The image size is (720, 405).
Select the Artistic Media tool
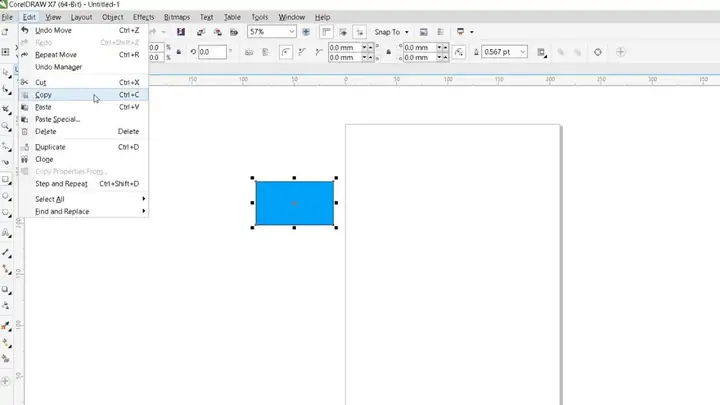[x=6, y=163]
